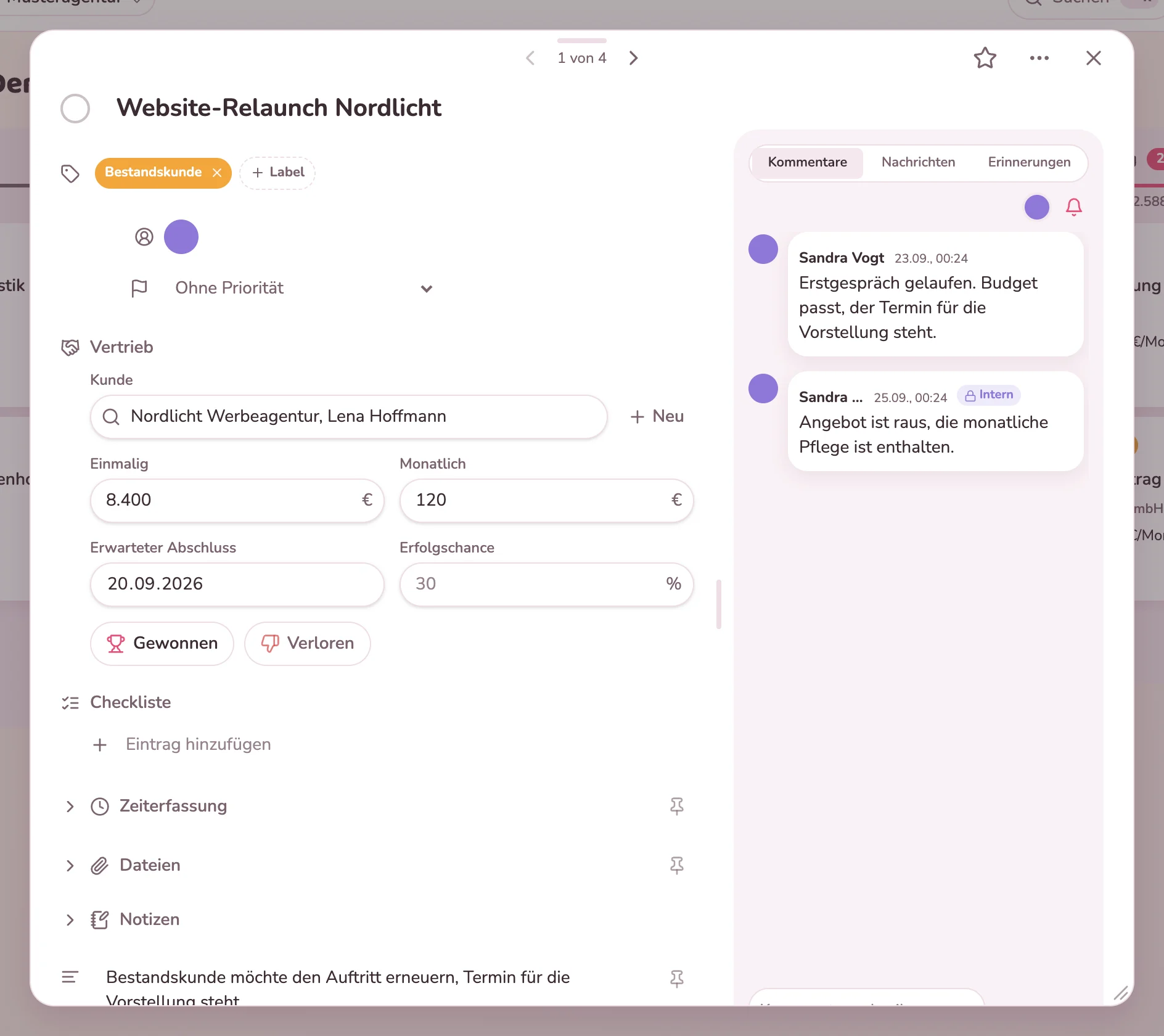Click the assignee person icon

[144, 237]
